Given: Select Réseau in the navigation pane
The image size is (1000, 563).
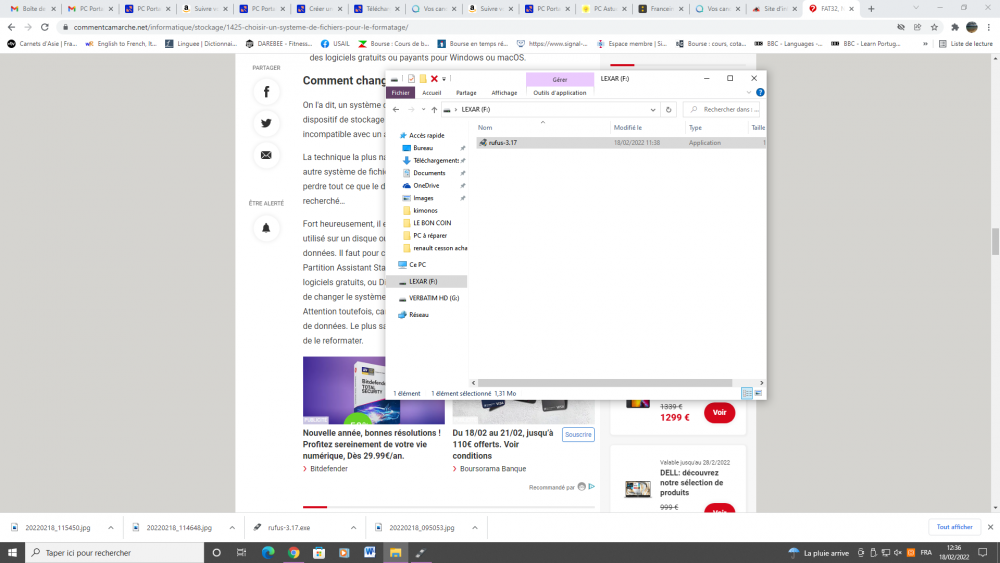Looking at the screenshot, I should (x=418, y=315).
